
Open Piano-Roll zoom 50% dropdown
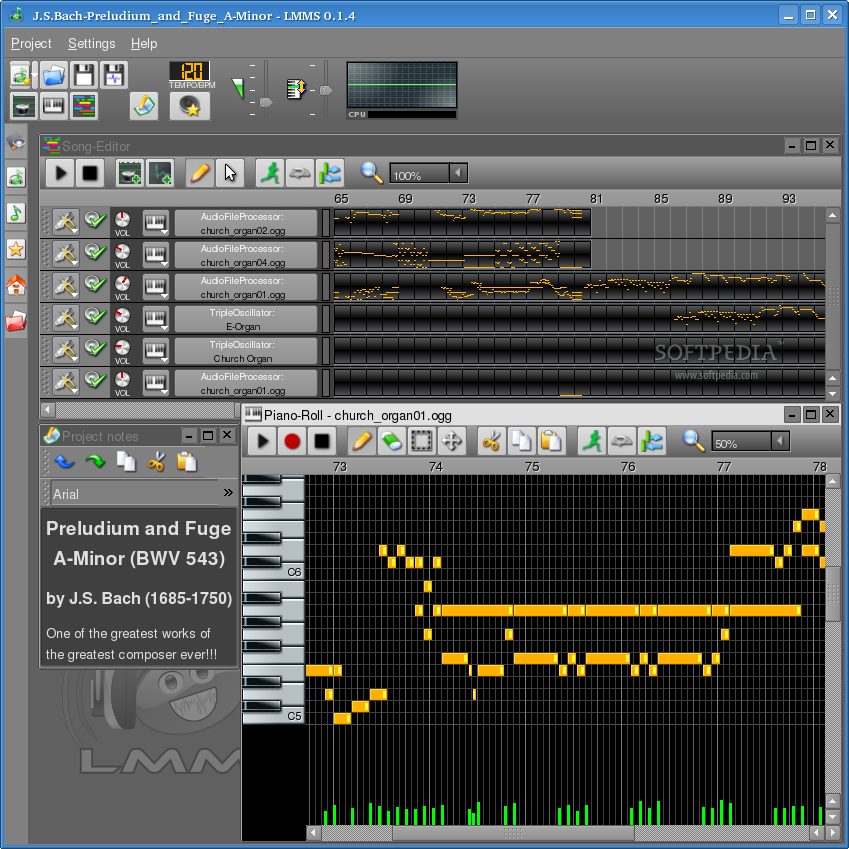[x=780, y=441]
